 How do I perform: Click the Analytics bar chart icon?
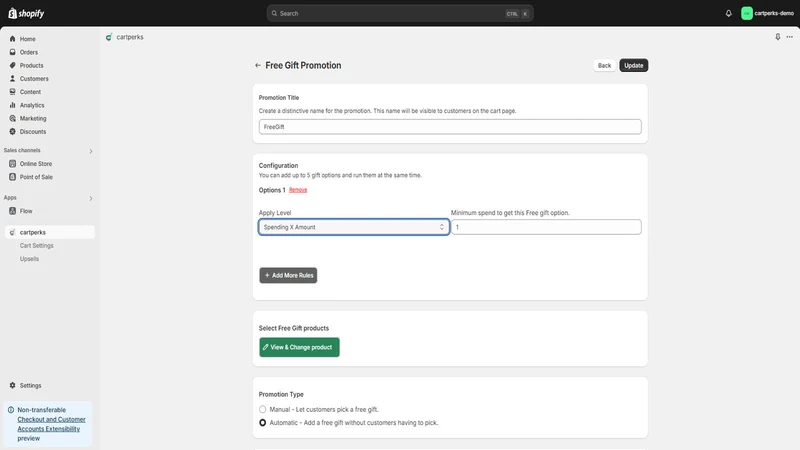12,105
